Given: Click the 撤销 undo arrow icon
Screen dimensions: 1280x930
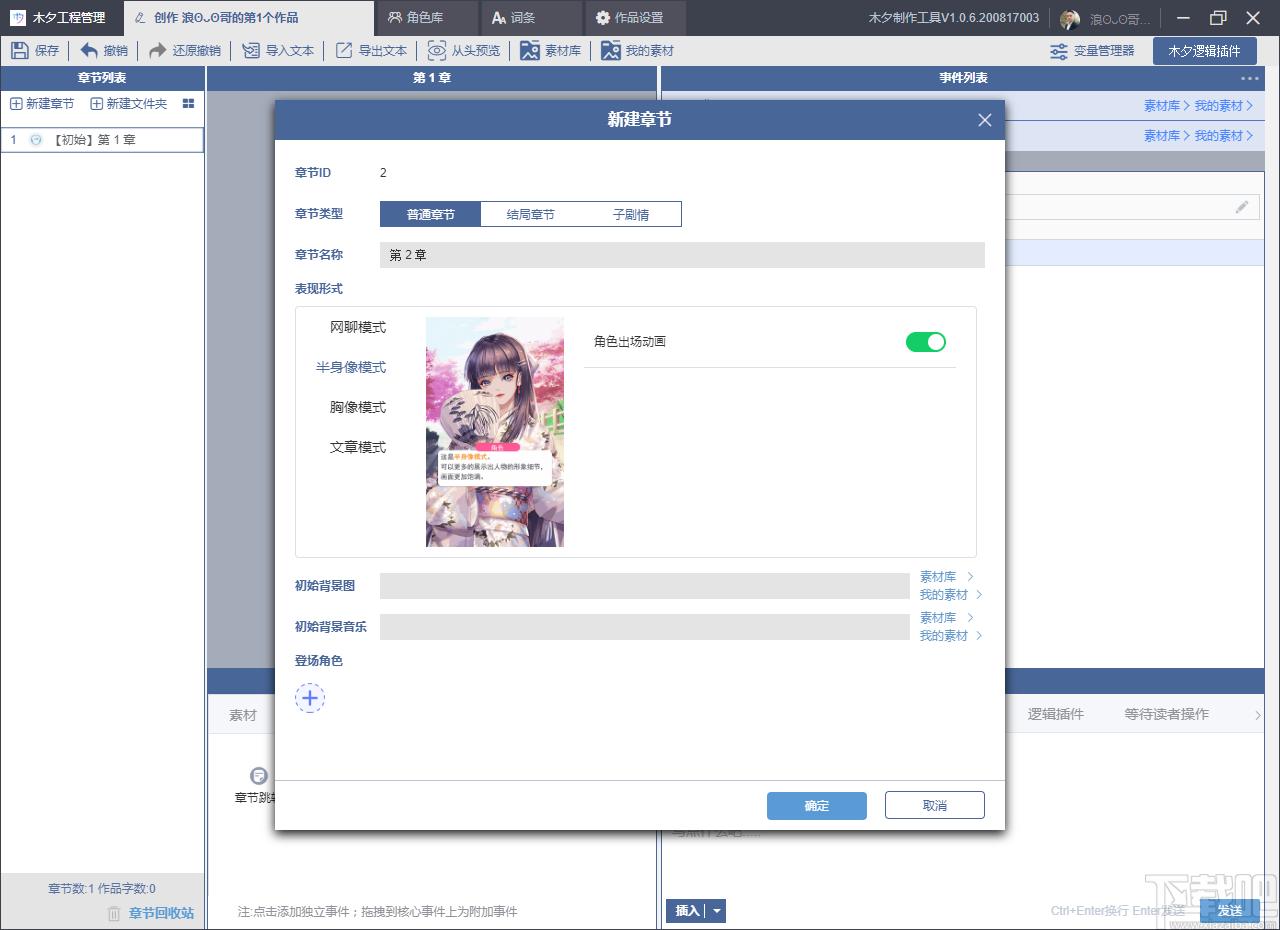Looking at the screenshot, I should [89, 50].
